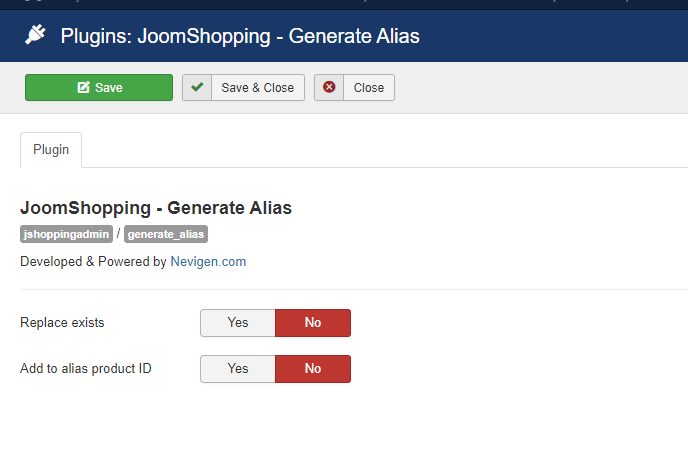The height and width of the screenshot is (474, 688).
Task: Click the green checkmark icon beside Save & Close
Action: (197, 88)
